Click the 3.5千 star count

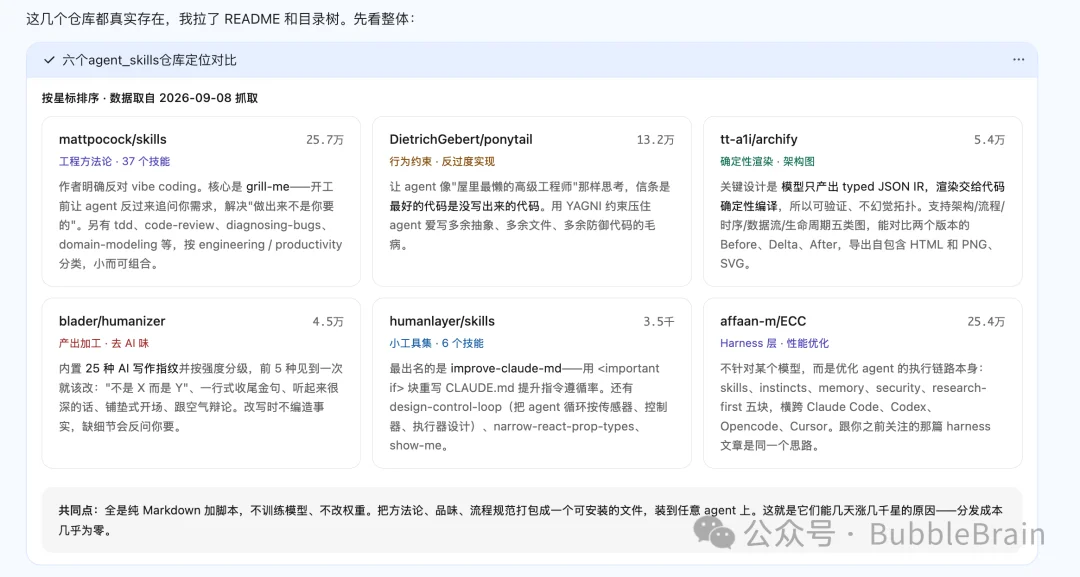point(658,322)
